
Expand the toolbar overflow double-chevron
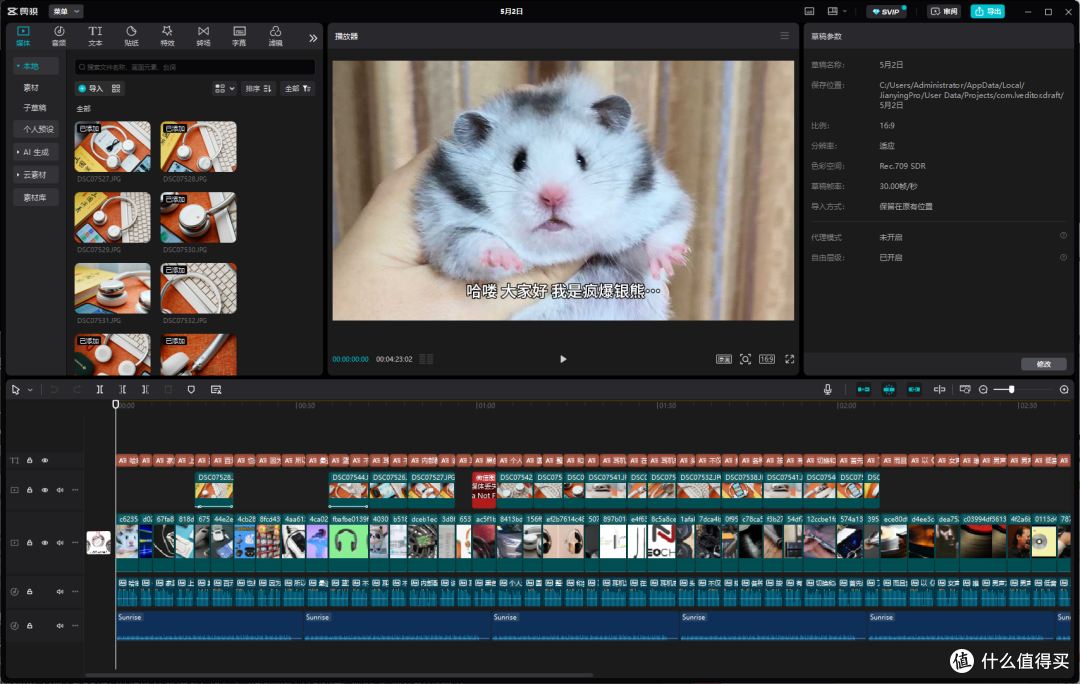click(313, 38)
